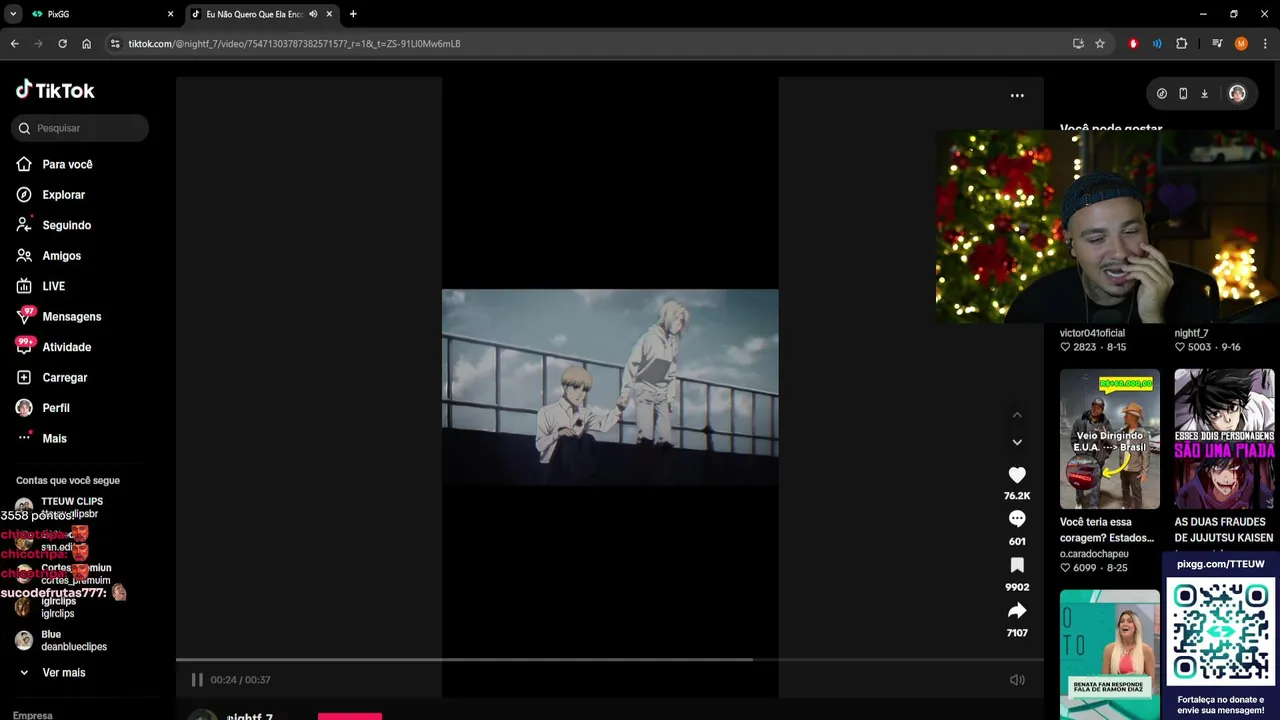Viewport: 1280px width, 720px height.
Task: Click the browser home button
Action: click(86, 44)
